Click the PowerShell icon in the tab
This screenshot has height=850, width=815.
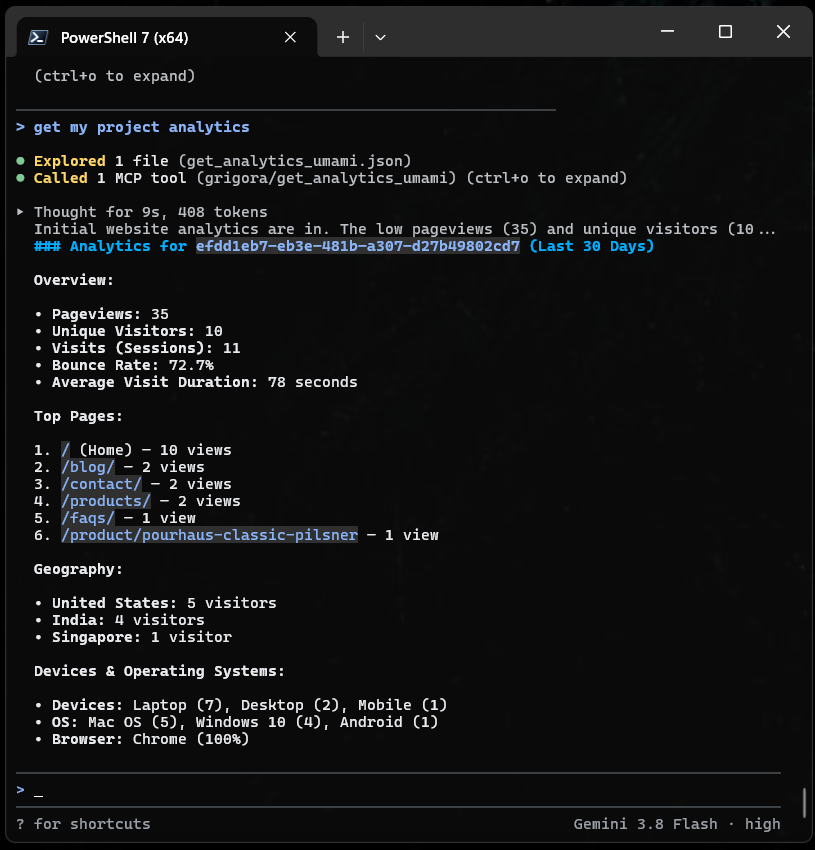pos(38,37)
